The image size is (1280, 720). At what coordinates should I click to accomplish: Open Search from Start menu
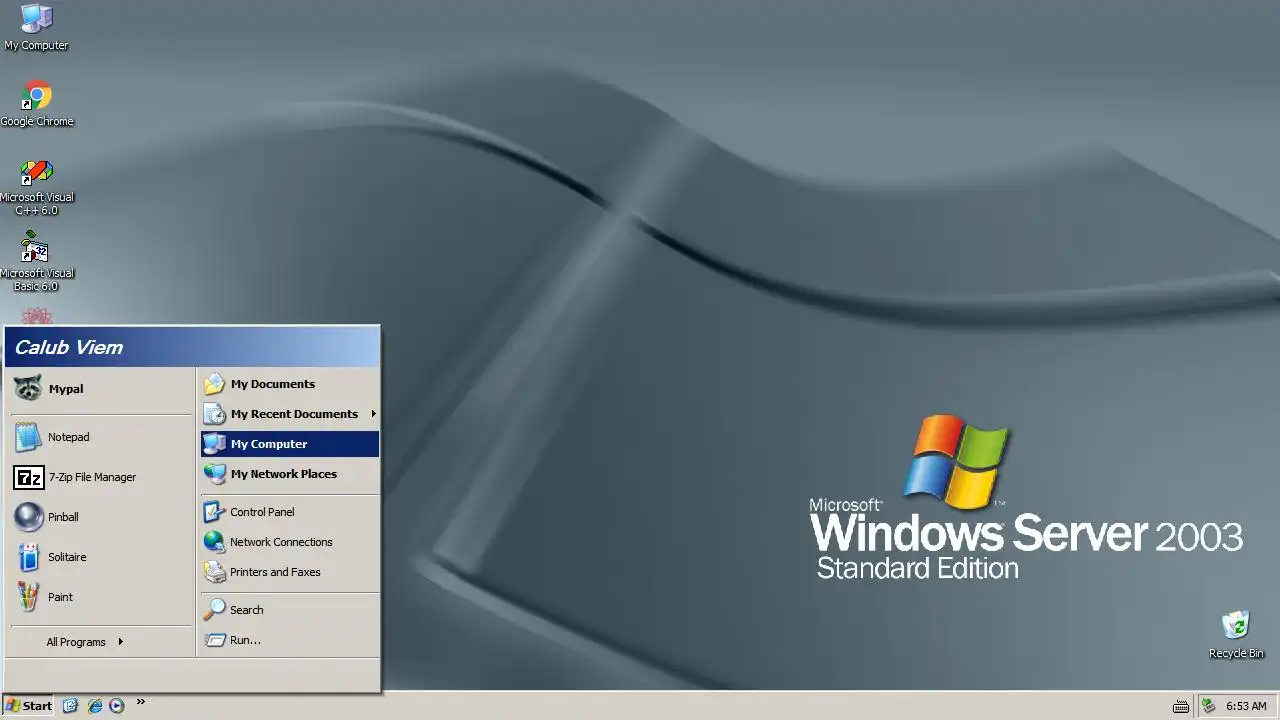coord(290,610)
